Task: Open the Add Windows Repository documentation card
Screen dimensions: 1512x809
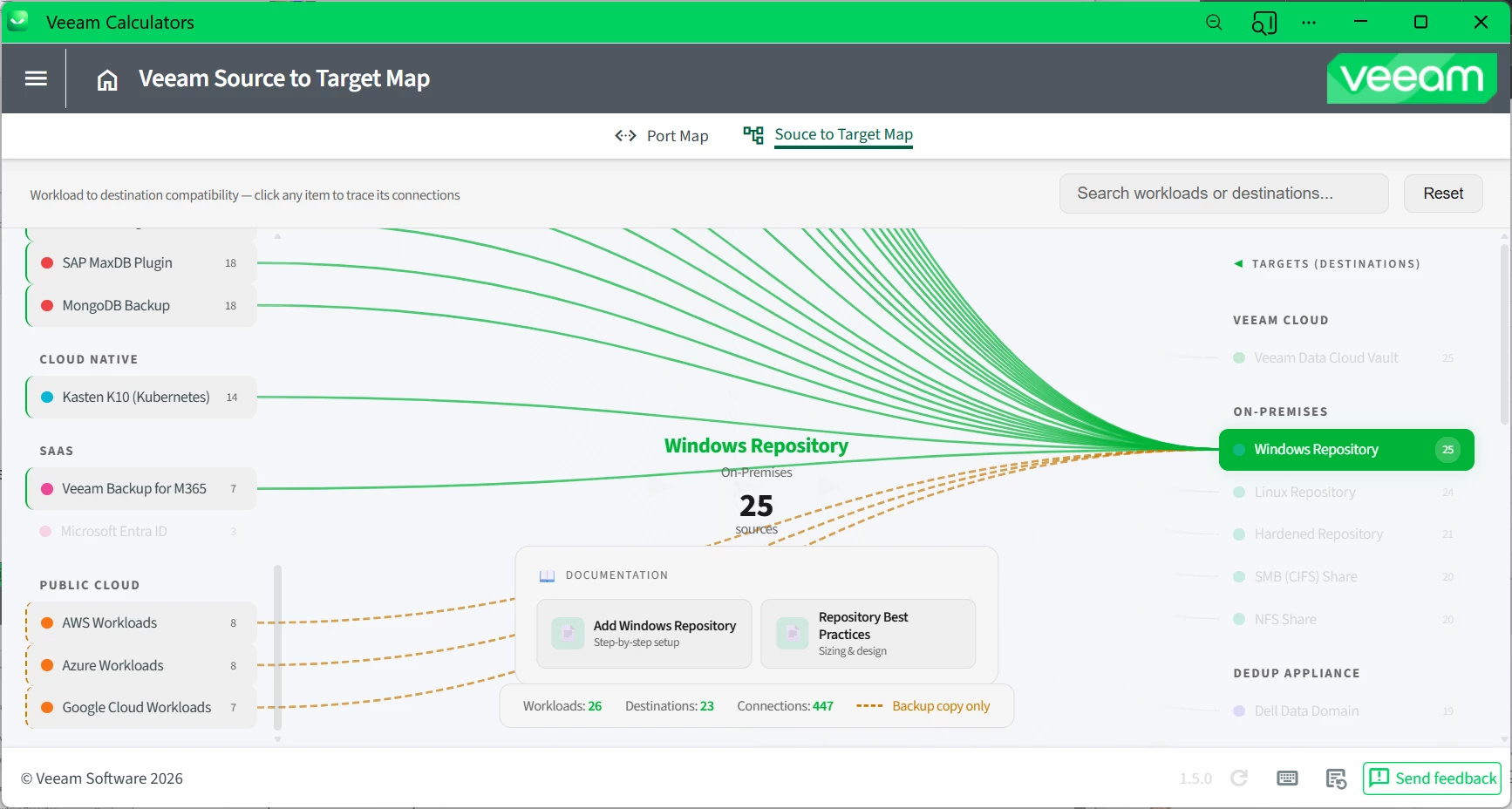Action: click(644, 634)
